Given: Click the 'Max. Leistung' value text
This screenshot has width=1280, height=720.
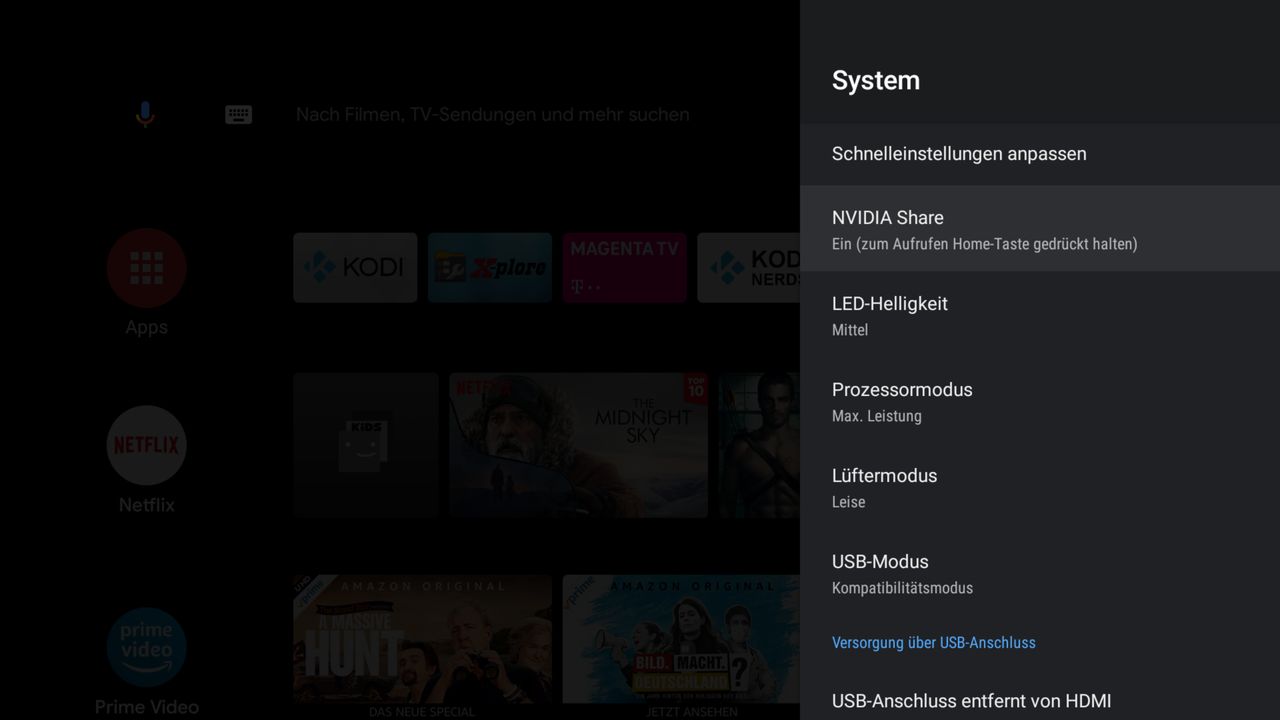Looking at the screenshot, I should click(877, 416).
